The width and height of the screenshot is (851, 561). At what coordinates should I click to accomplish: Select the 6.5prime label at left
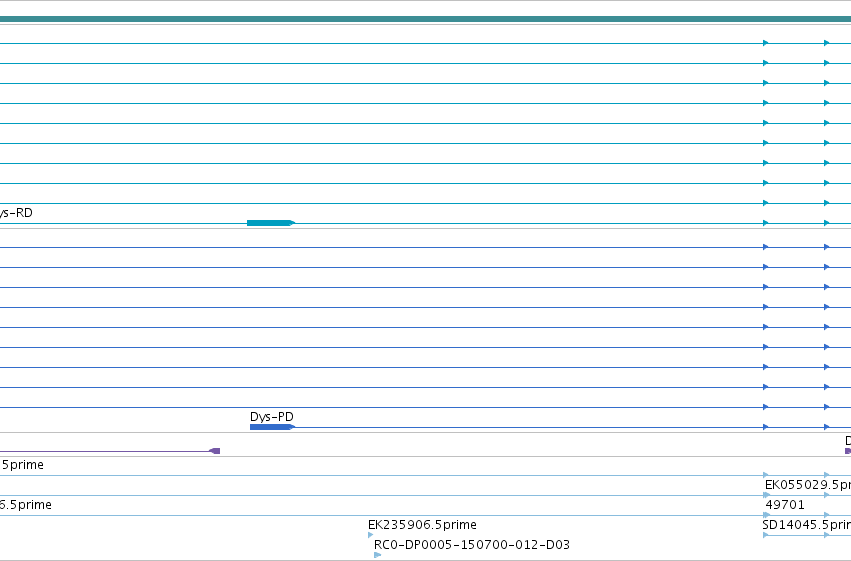[26, 505]
